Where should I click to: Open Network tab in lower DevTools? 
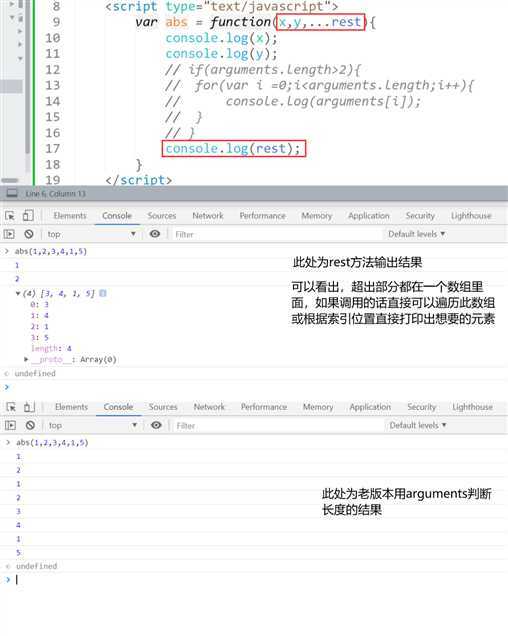[209, 407]
